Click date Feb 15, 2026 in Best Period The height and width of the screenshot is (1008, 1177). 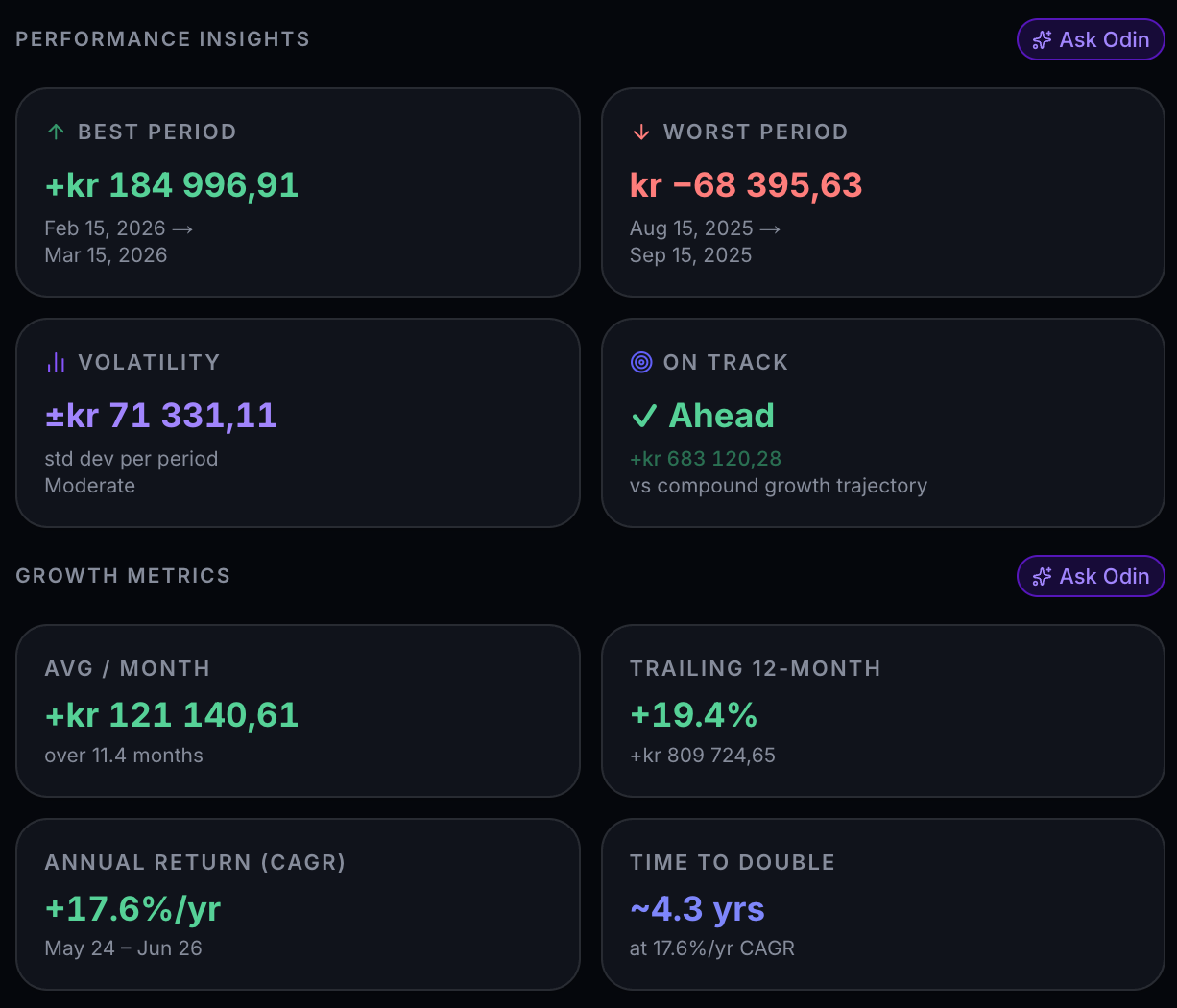[105, 228]
